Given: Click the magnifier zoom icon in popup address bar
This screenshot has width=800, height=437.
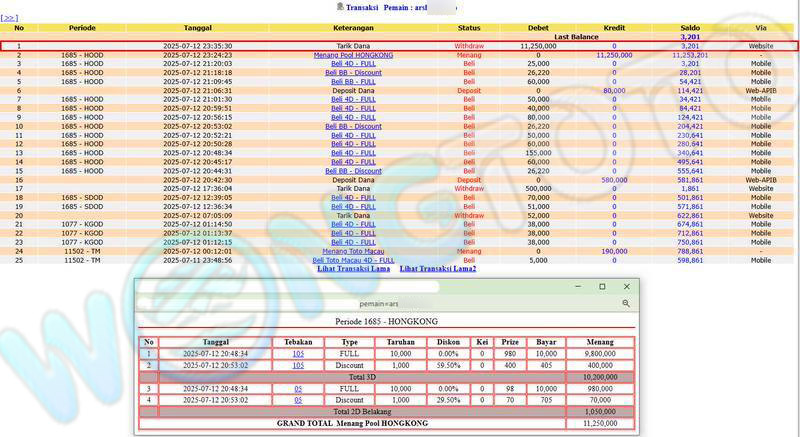Looking at the screenshot, I should coord(626,303).
